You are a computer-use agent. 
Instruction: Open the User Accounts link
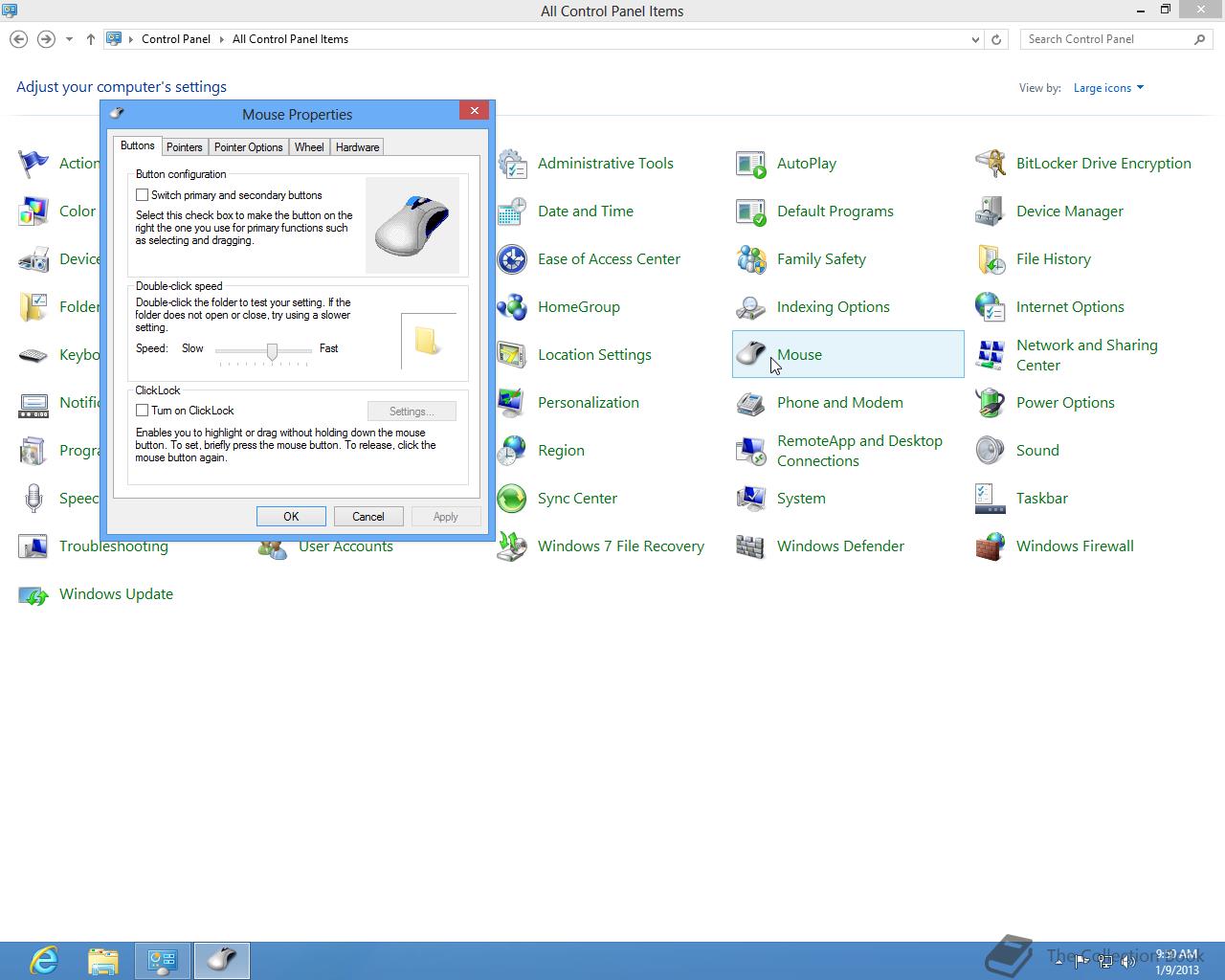(345, 547)
